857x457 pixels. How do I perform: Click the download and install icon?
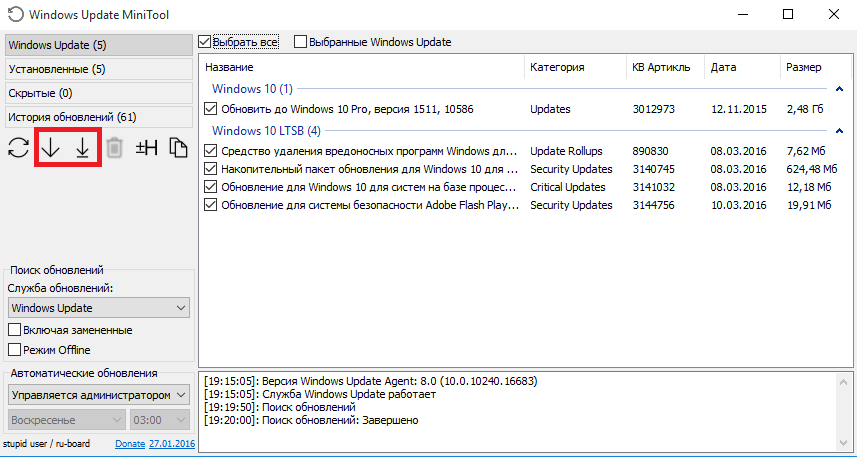(82, 148)
